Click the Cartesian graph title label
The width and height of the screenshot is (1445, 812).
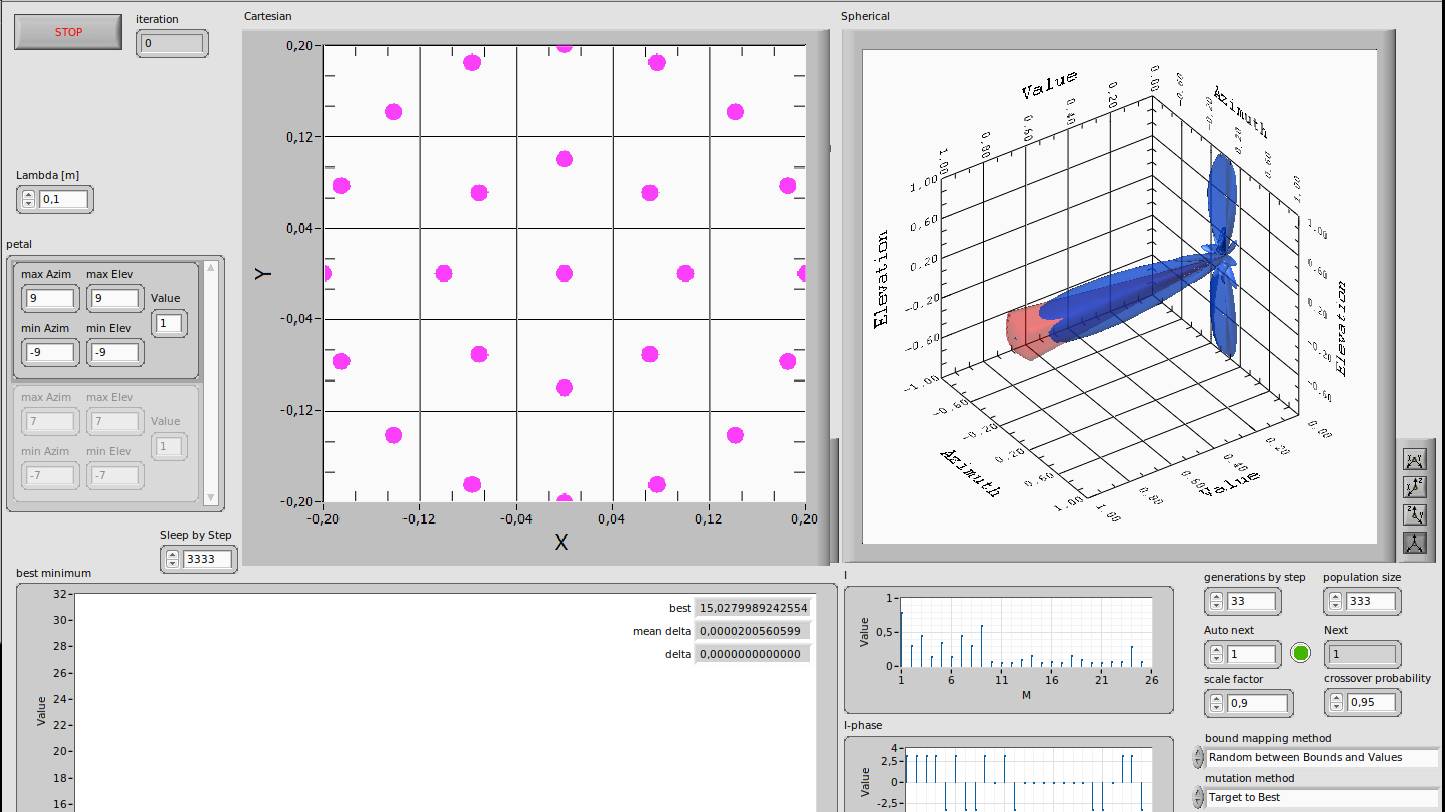[268, 16]
